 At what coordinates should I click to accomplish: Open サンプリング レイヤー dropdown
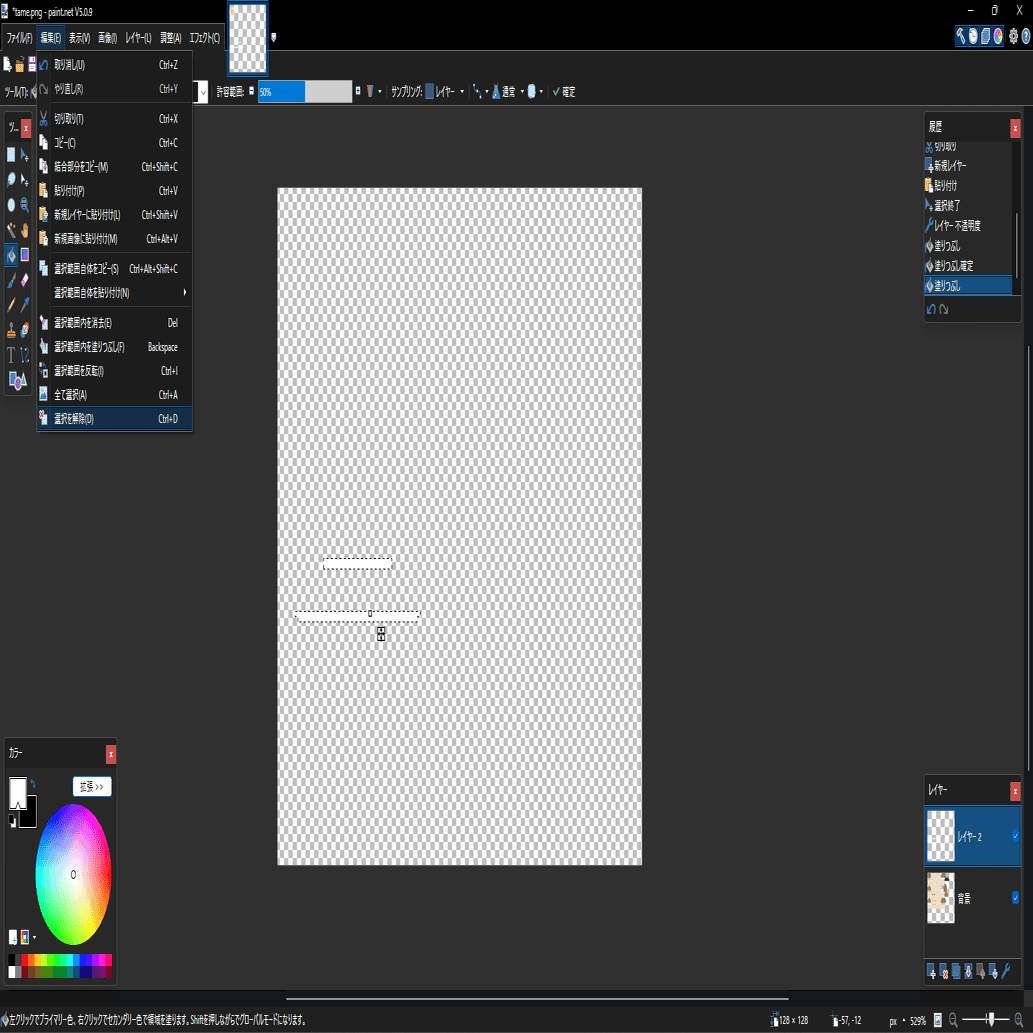tap(445, 92)
